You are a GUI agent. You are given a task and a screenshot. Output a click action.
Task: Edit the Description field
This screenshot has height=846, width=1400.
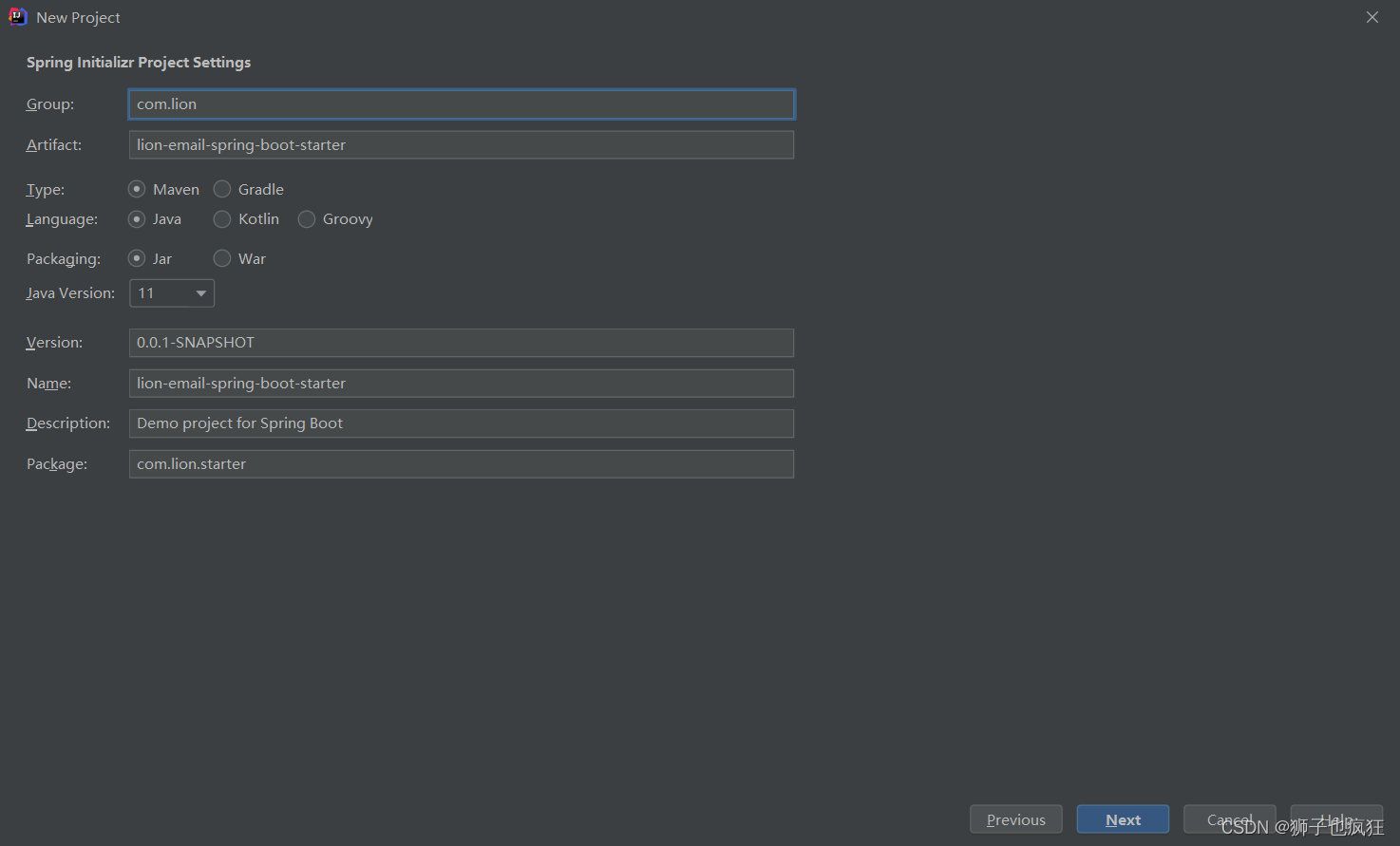[462, 423]
